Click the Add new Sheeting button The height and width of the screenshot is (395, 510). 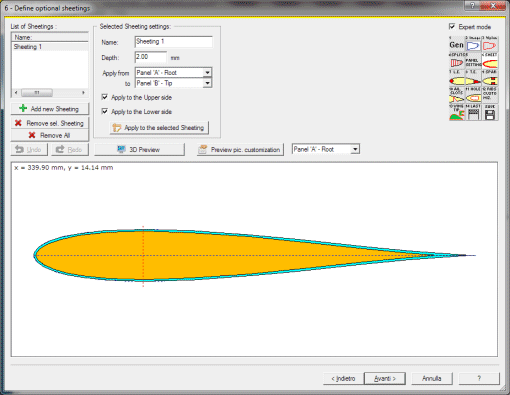click(50, 109)
